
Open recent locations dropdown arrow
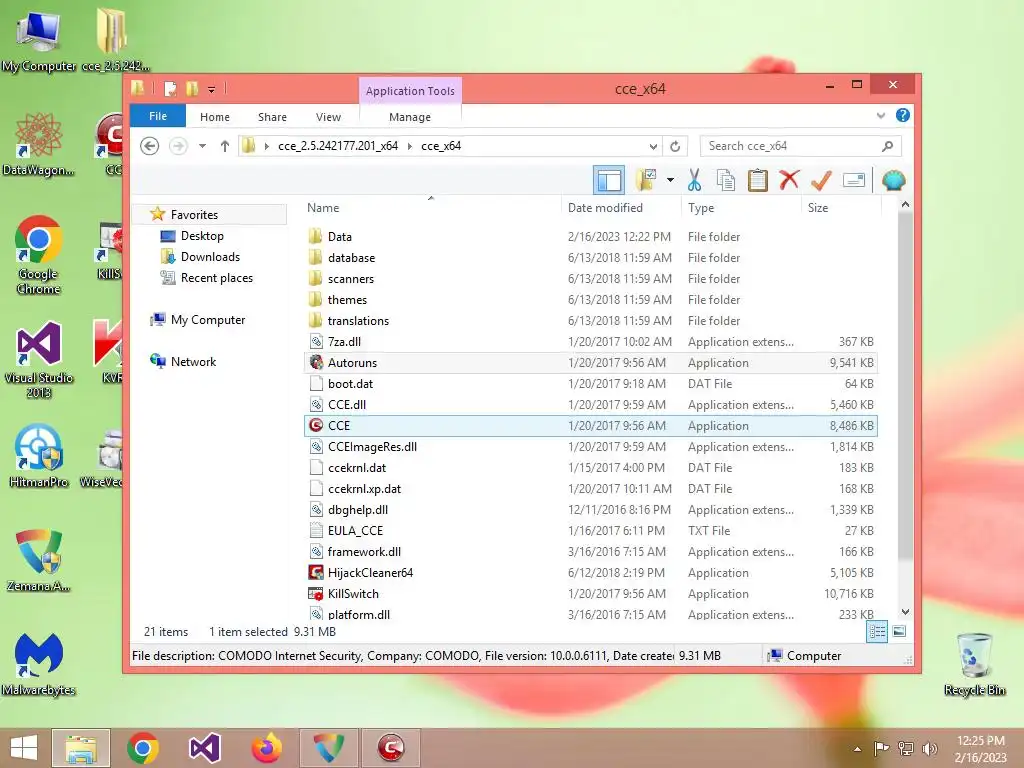click(x=202, y=146)
